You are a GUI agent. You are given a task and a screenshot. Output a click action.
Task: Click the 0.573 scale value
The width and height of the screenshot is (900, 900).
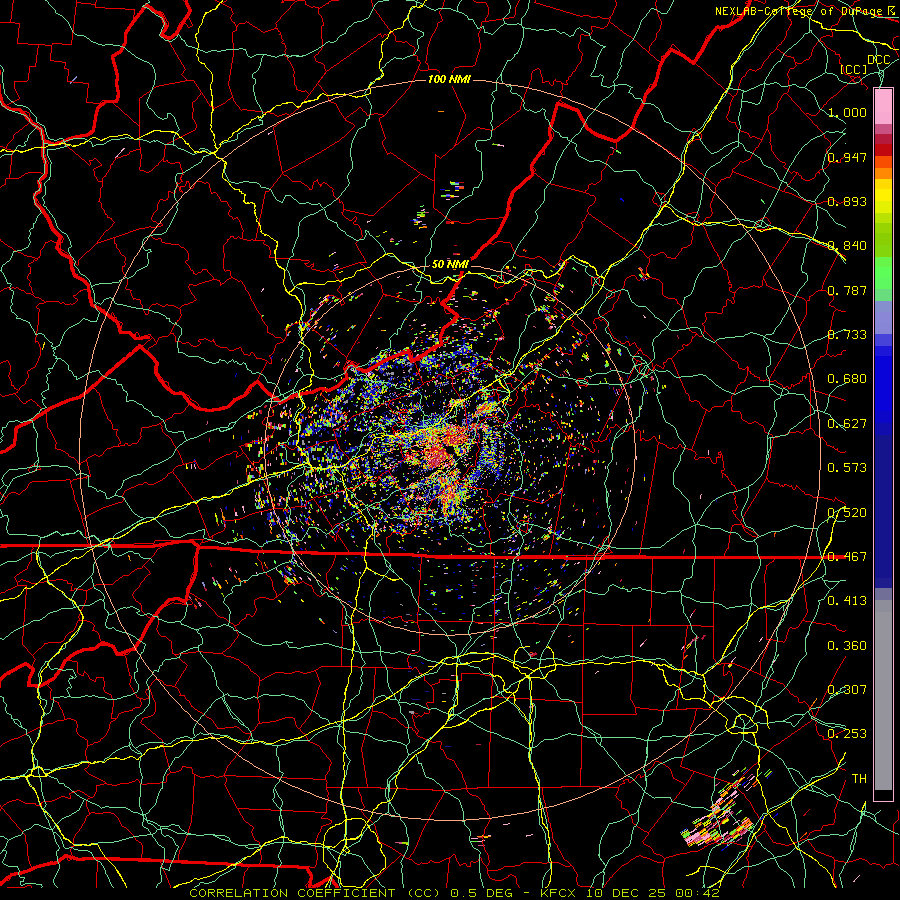click(x=847, y=468)
